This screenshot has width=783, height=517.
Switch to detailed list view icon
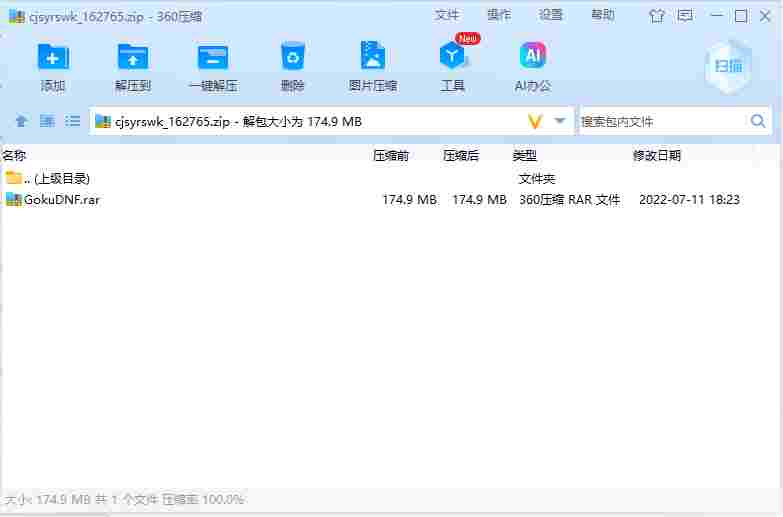[x=47, y=121]
